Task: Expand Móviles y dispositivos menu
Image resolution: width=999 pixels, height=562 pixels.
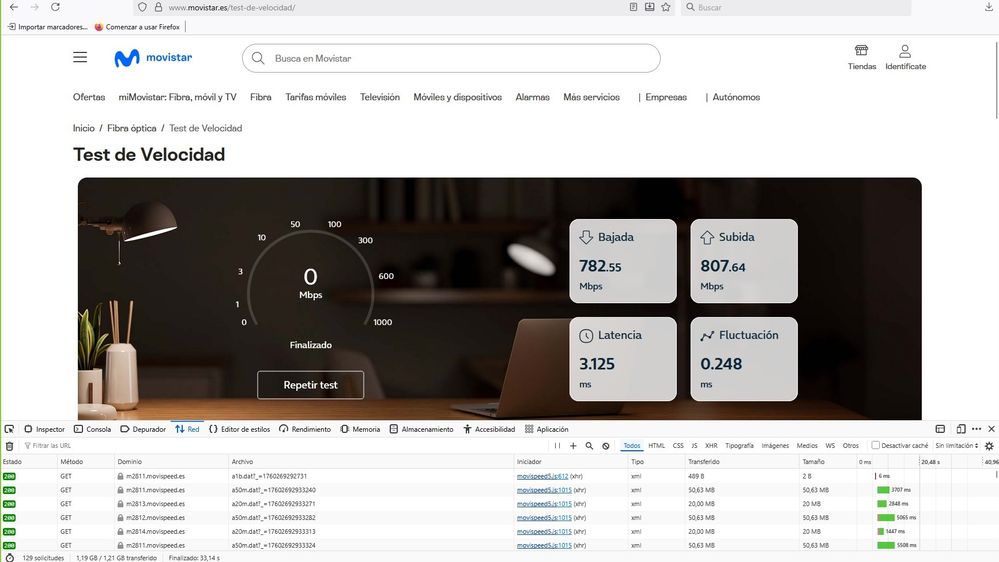Action: [457, 97]
